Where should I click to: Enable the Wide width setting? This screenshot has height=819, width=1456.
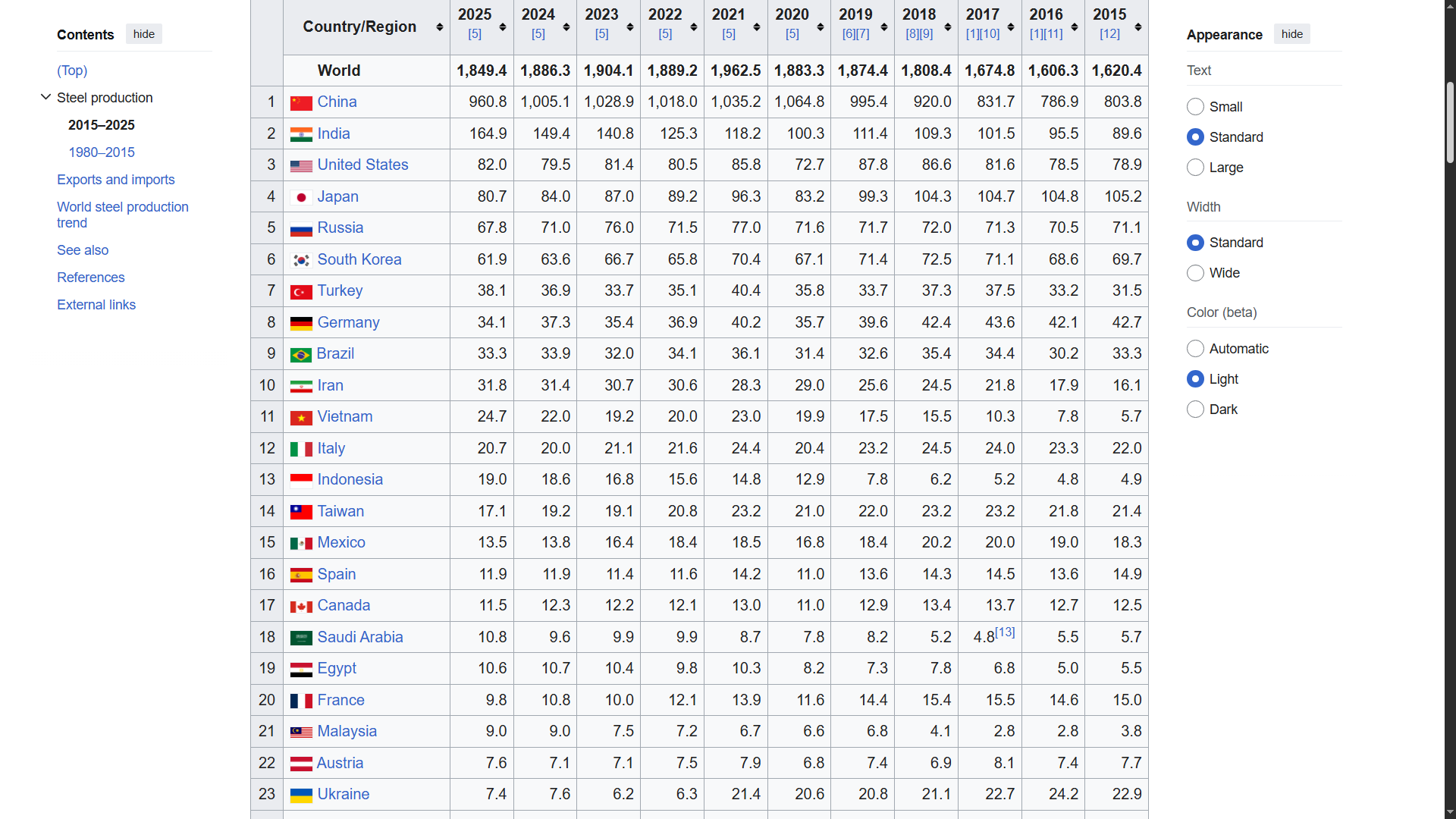pyautogui.click(x=1195, y=273)
